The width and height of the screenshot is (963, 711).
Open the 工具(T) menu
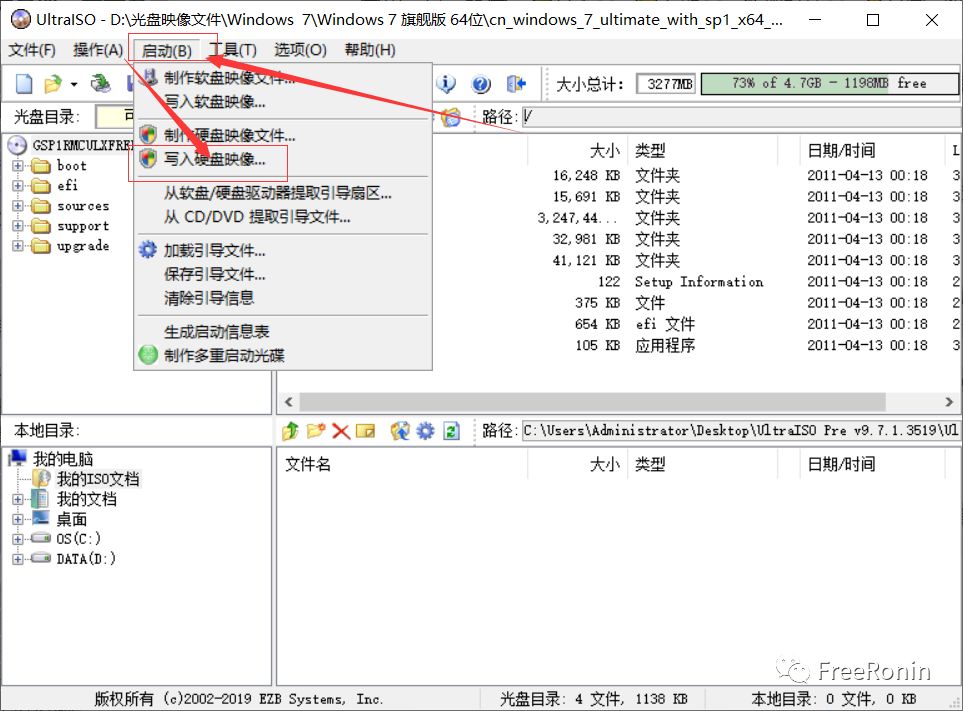(233, 50)
